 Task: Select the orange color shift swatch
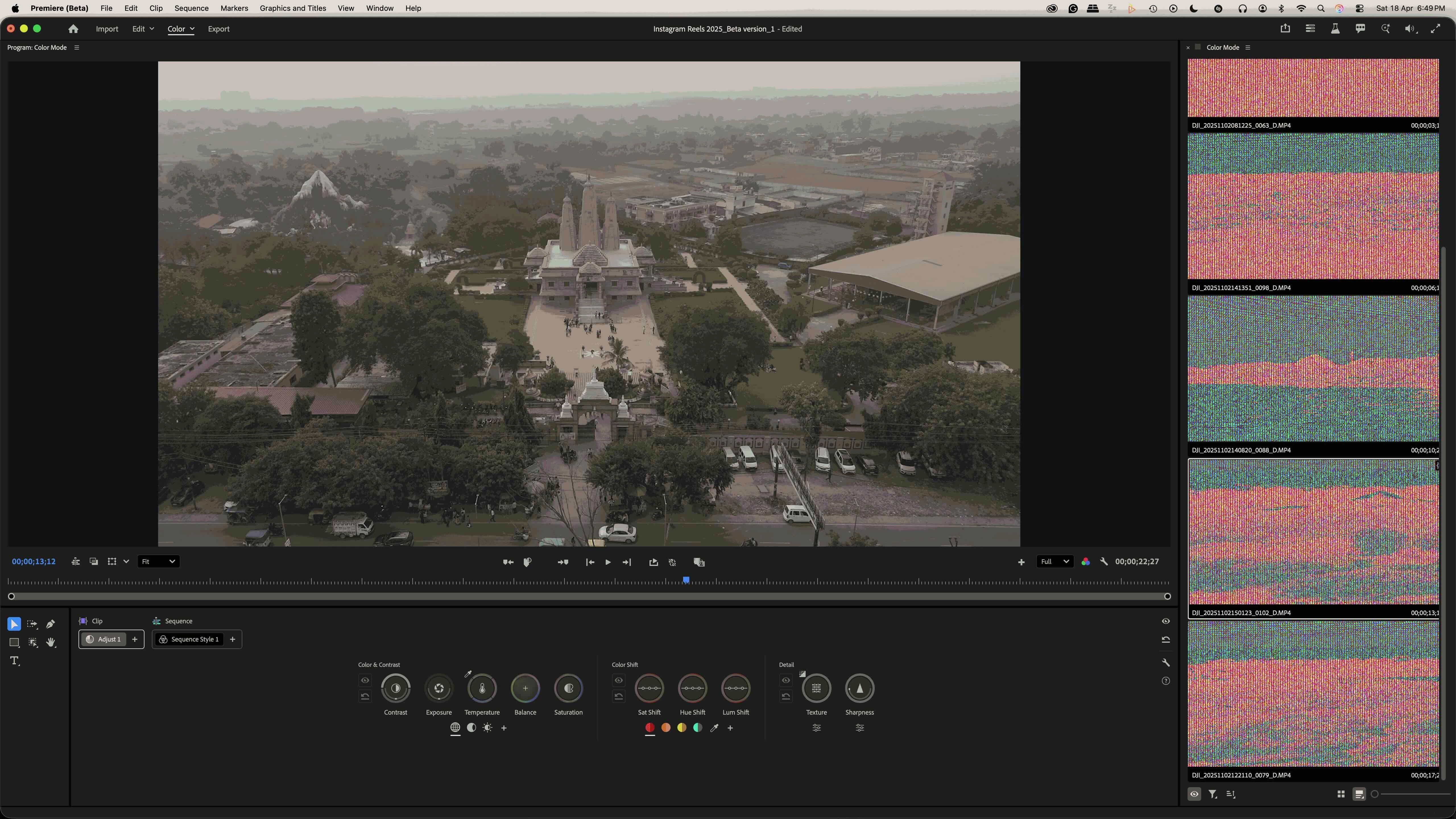(x=666, y=727)
